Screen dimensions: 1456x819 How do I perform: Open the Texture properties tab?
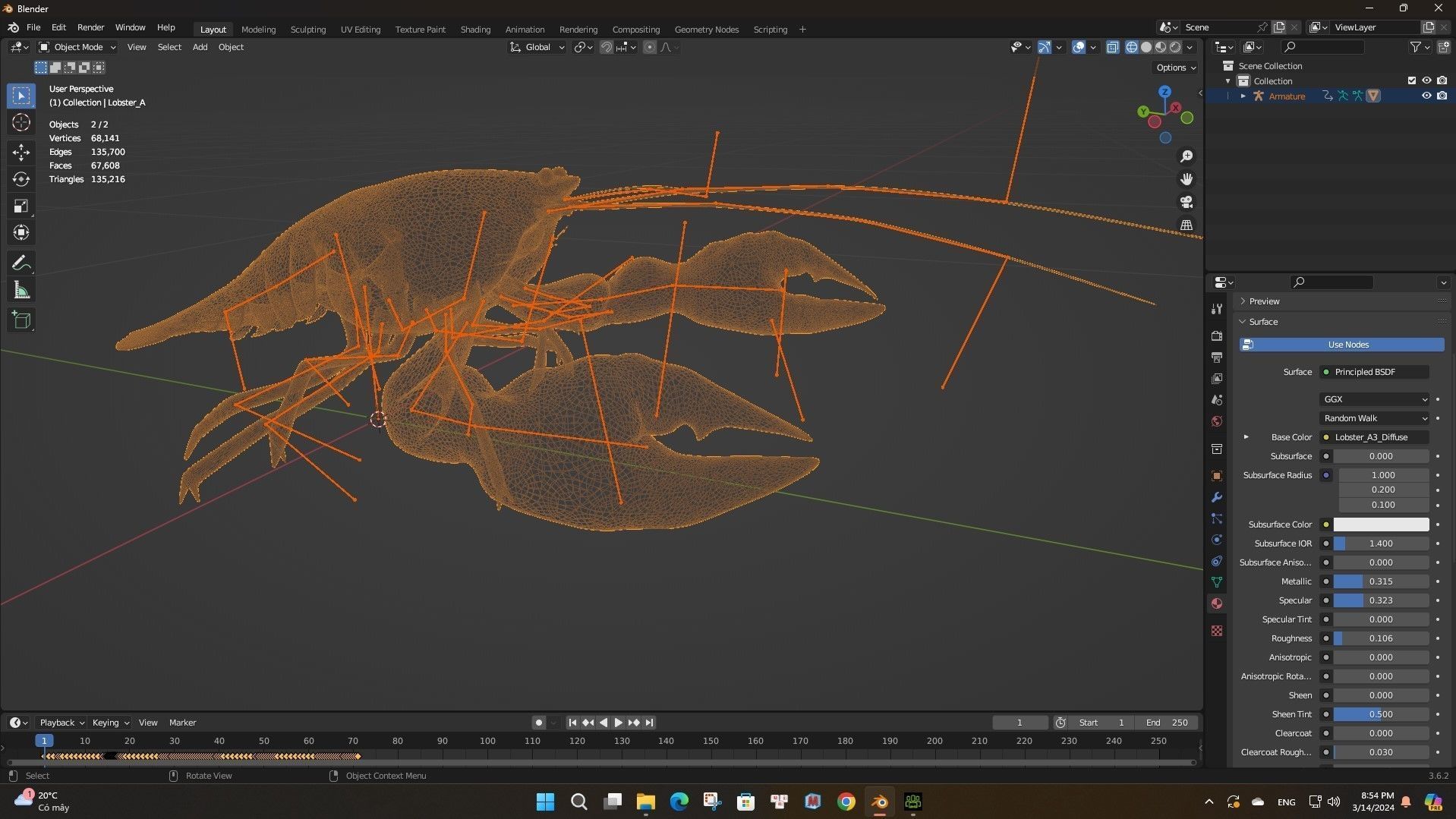pyautogui.click(x=1217, y=631)
